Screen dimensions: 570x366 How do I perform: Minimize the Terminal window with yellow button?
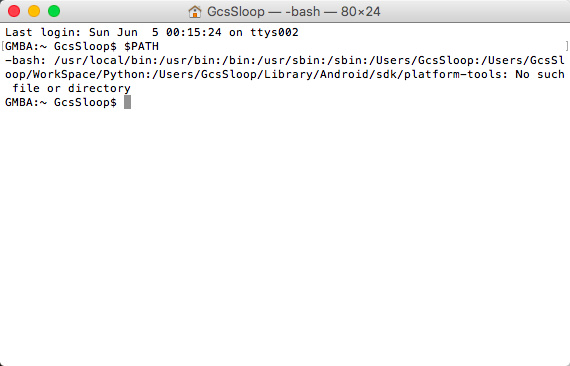coord(34,11)
